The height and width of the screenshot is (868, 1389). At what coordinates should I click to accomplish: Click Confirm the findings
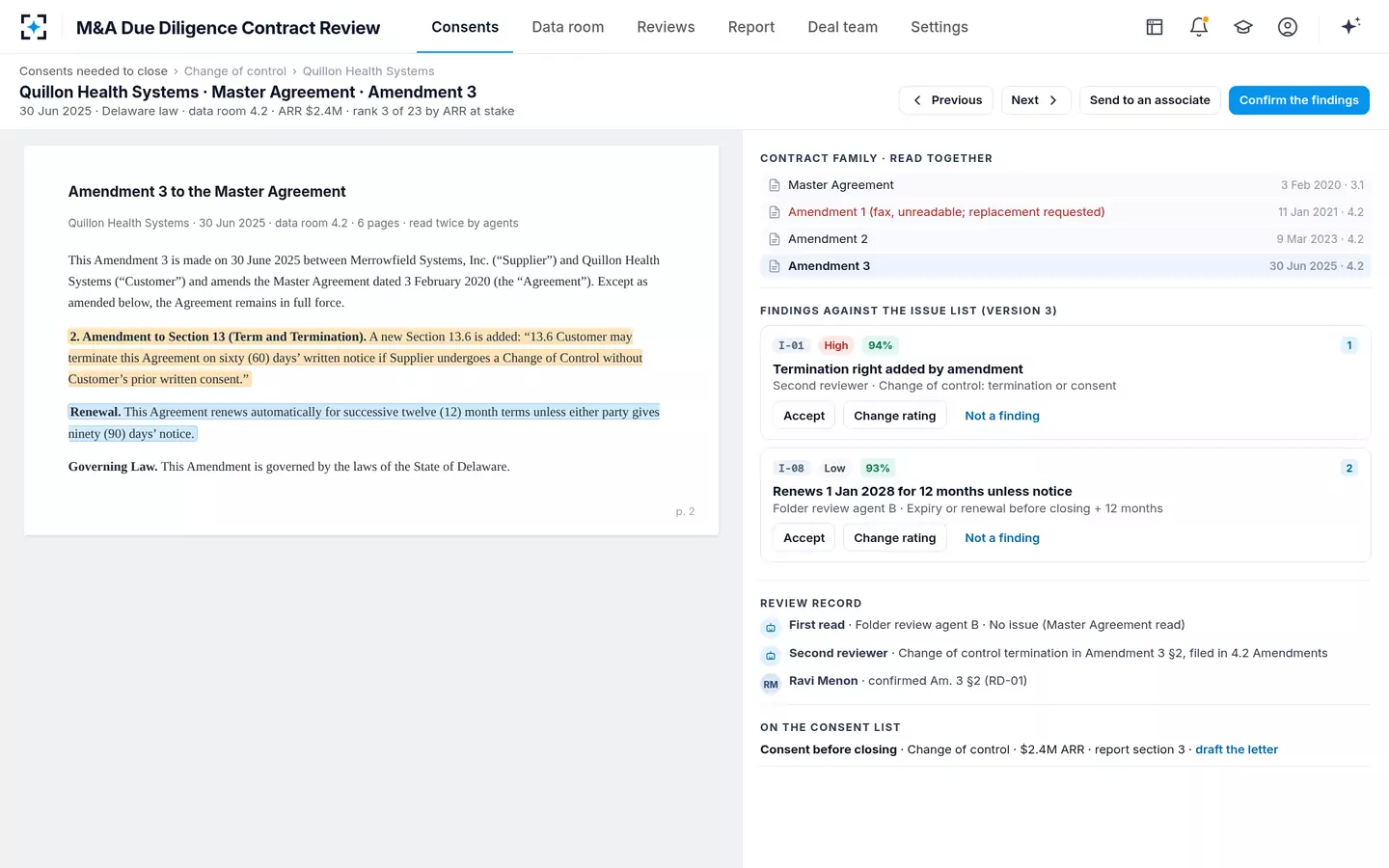(1299, 100)
